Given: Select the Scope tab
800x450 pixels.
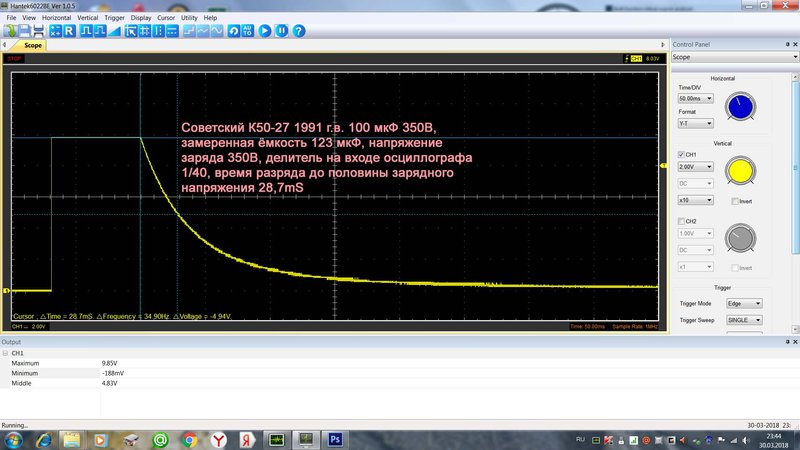Looking at the screenshot, I should point(33,45).
